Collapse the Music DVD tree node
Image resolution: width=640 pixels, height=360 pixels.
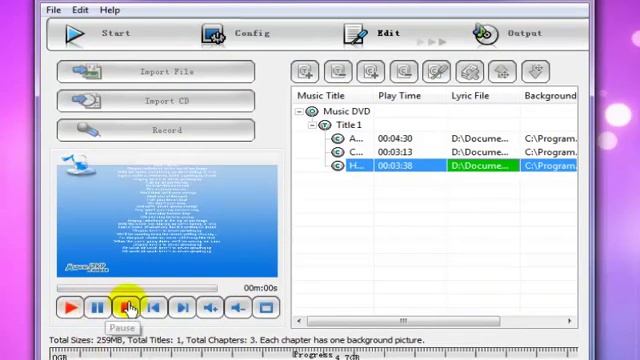point(299,111)
